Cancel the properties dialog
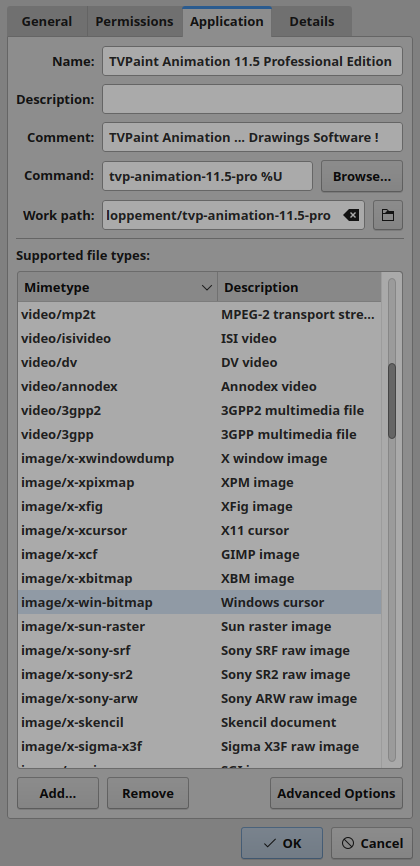This screenshot has height=866, width=420. coord(372,843)
